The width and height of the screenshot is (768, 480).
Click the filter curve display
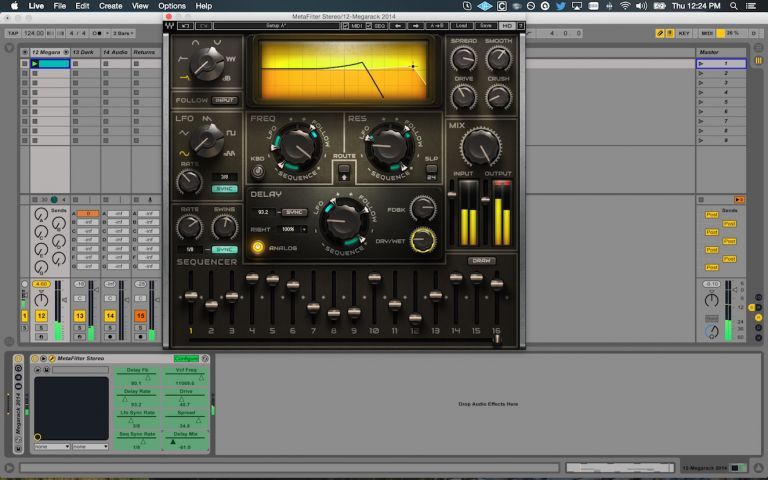pos(345,71)
